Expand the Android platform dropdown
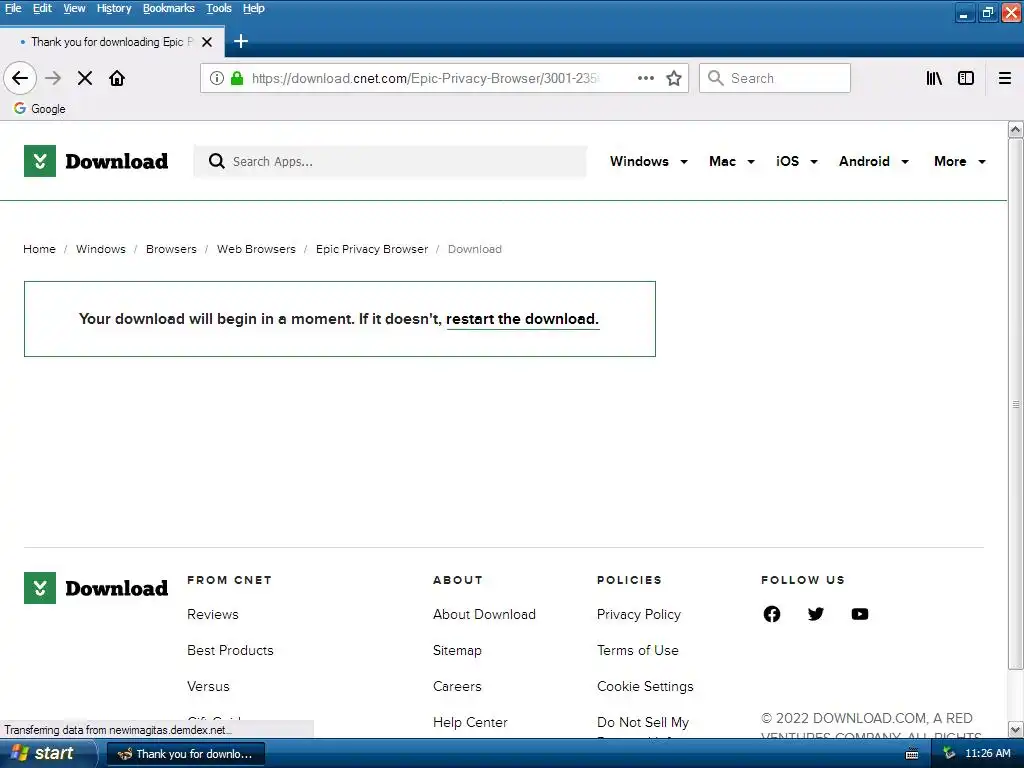Image resolution: width=1024 pixels, height=768 pixels. pos(874,161)
